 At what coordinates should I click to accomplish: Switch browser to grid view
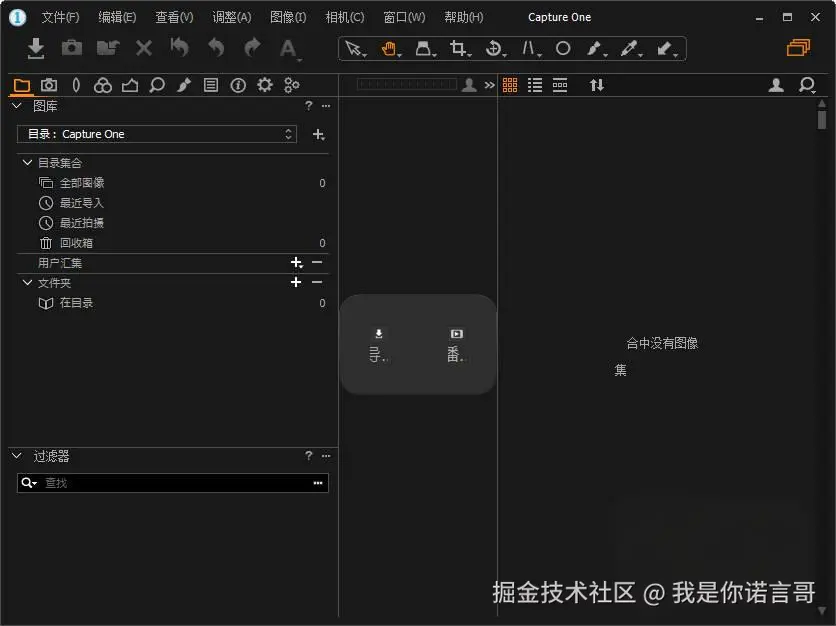point(510,85)
